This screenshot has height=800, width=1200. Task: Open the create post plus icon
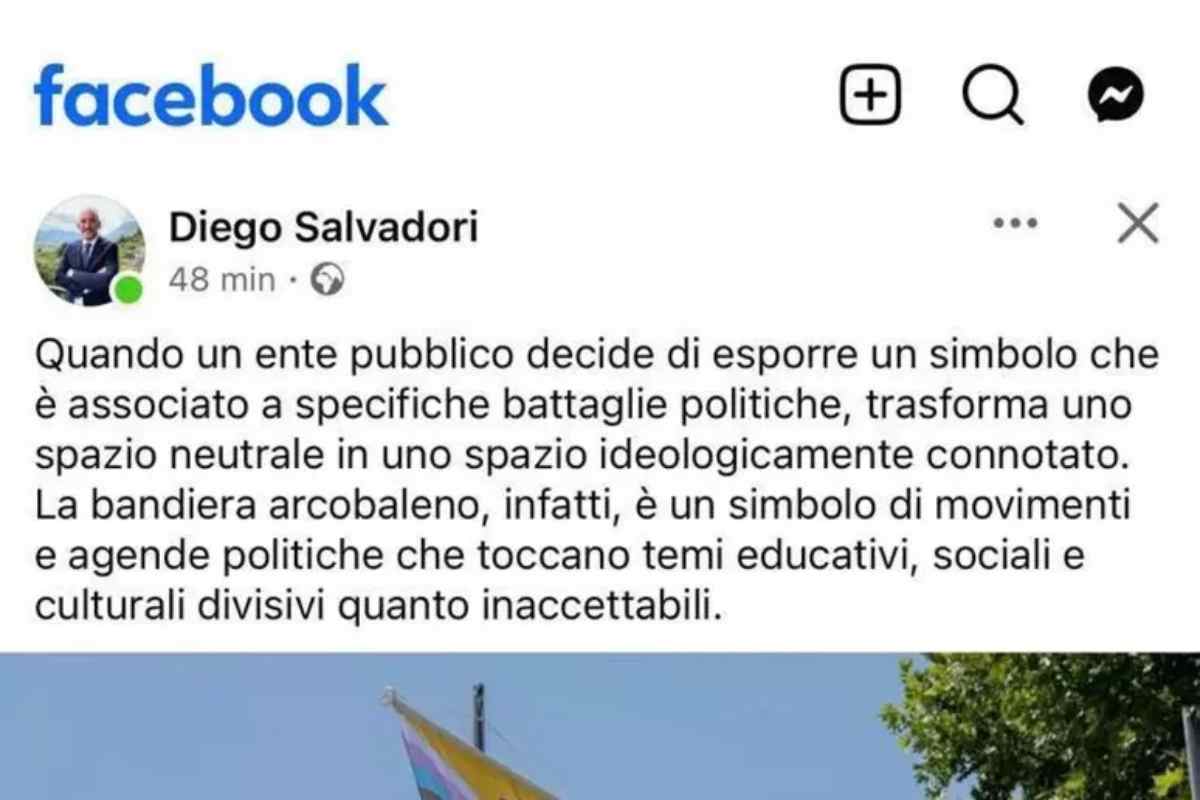tap(870, 95)
